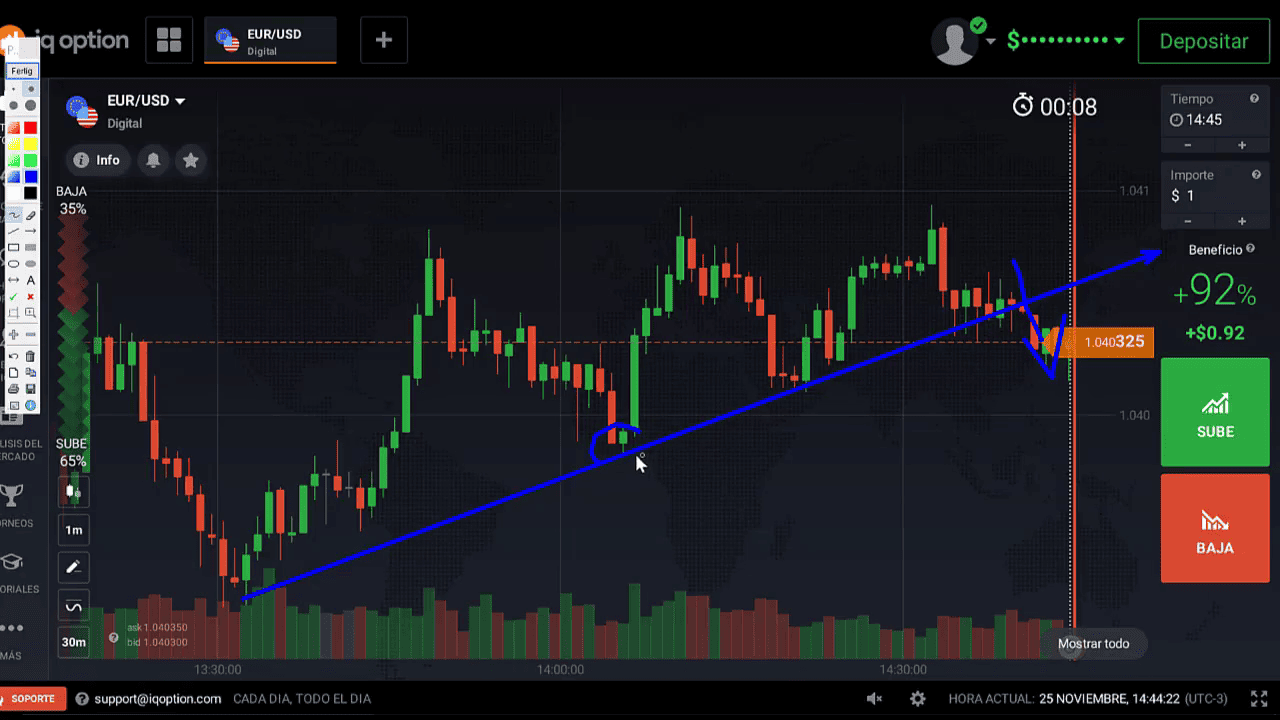Select the filled ellipse tool

tap(31, 264)
